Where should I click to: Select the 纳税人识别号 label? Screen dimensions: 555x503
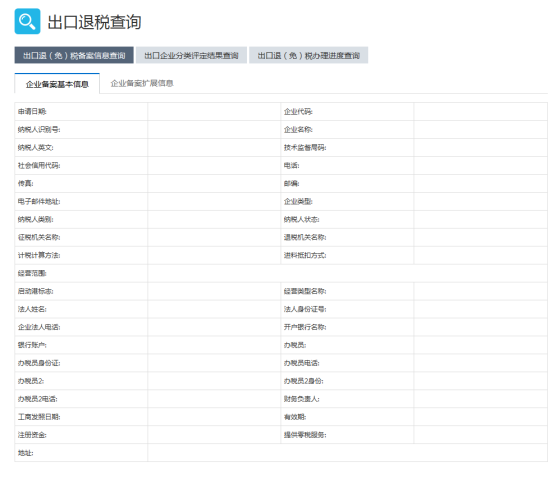(39, 130)
